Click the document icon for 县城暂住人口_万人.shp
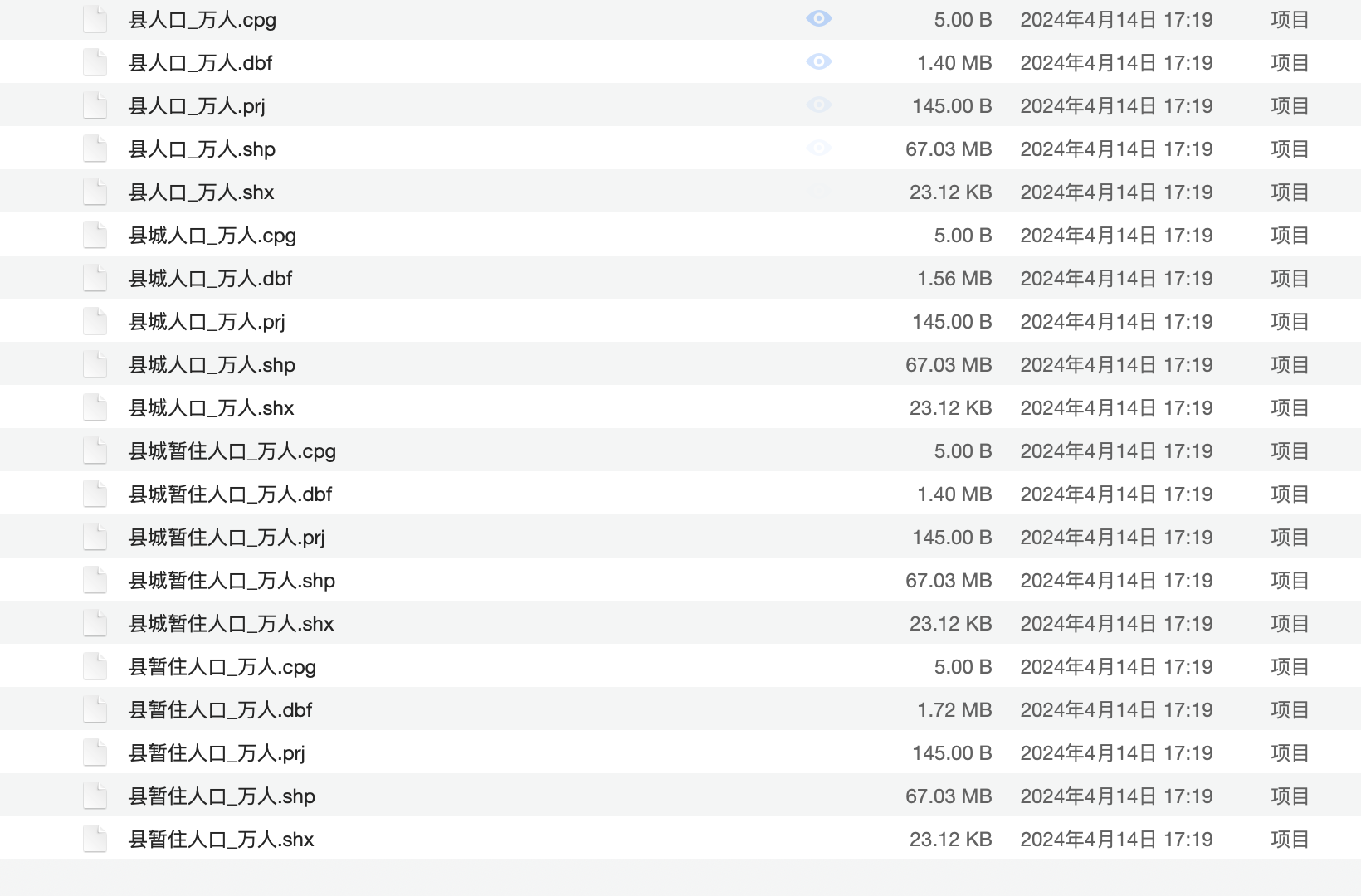 point(95,580)
